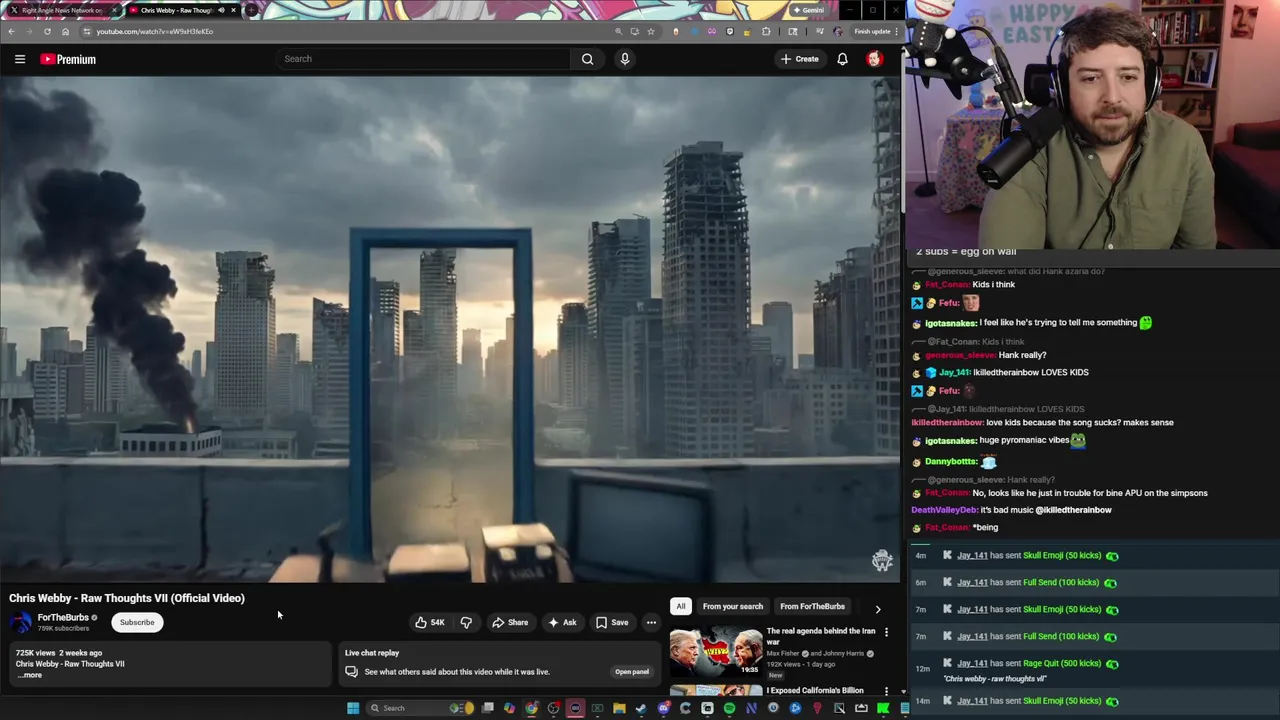The height and width of the screenshot is (720, 1280).
Task: Subscribe to ForTheBurbs channel
Action: click(x=137, y=622)
